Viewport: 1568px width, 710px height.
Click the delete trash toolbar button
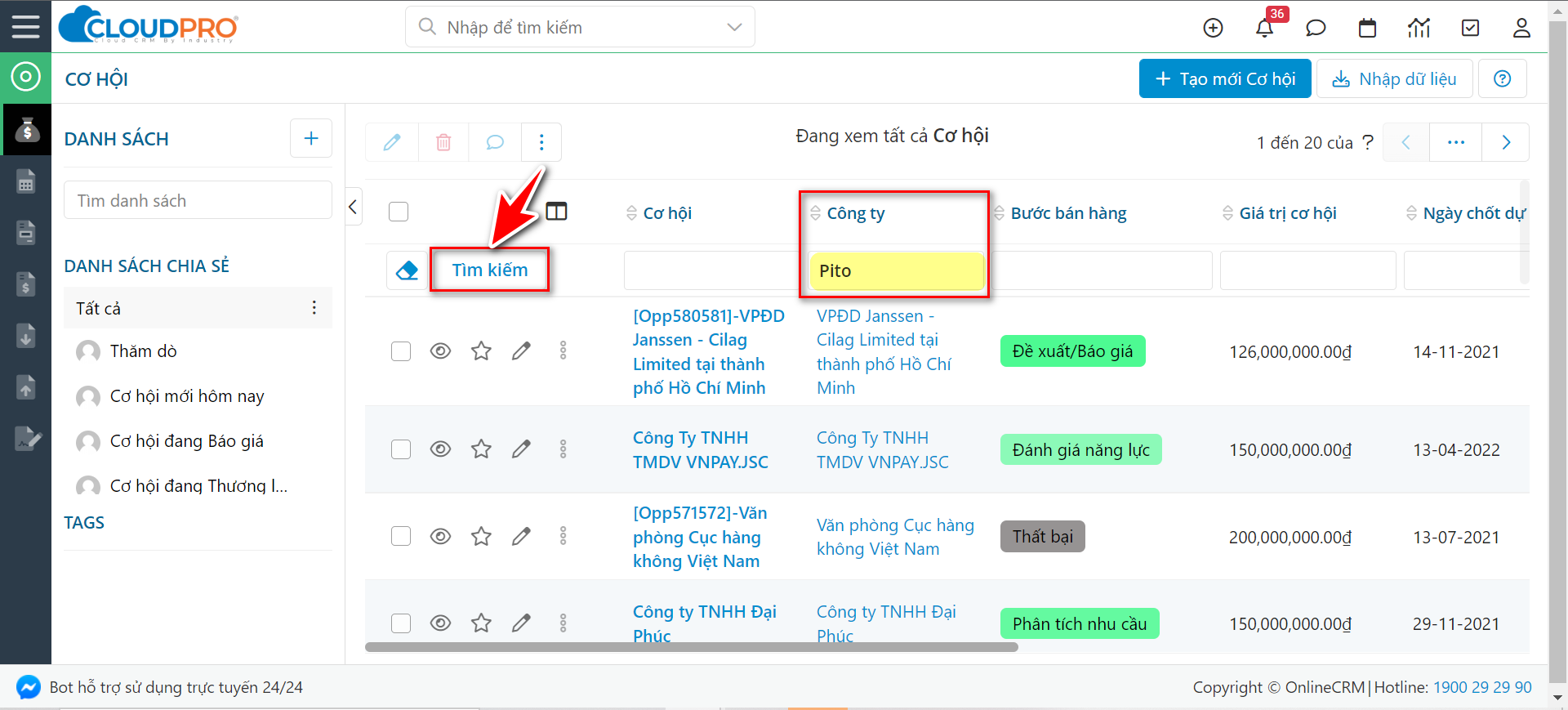point(443,142)
